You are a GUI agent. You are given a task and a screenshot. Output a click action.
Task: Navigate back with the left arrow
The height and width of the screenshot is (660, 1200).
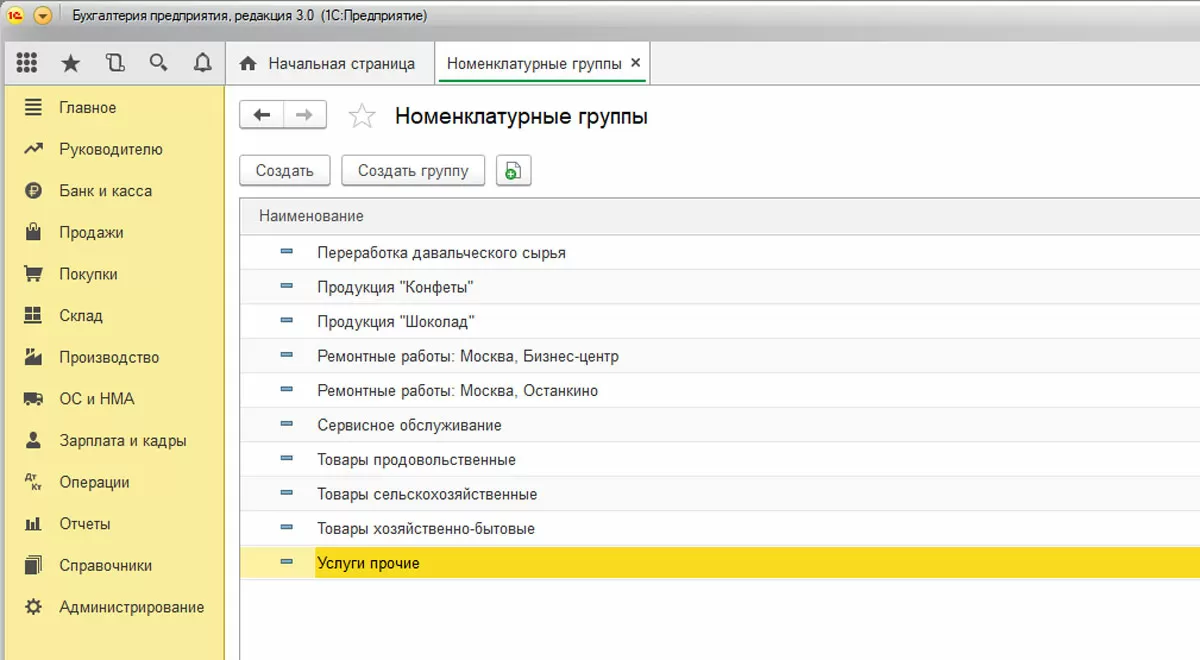coord(262,115)
